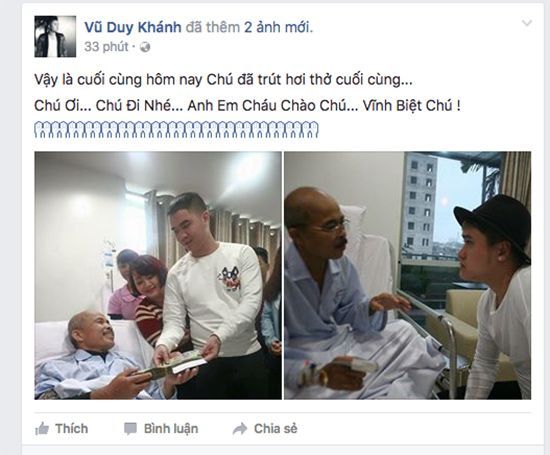
Task: Click the "đã thêm" text in header
Action: pyautogui.click(x=213, y=27)
